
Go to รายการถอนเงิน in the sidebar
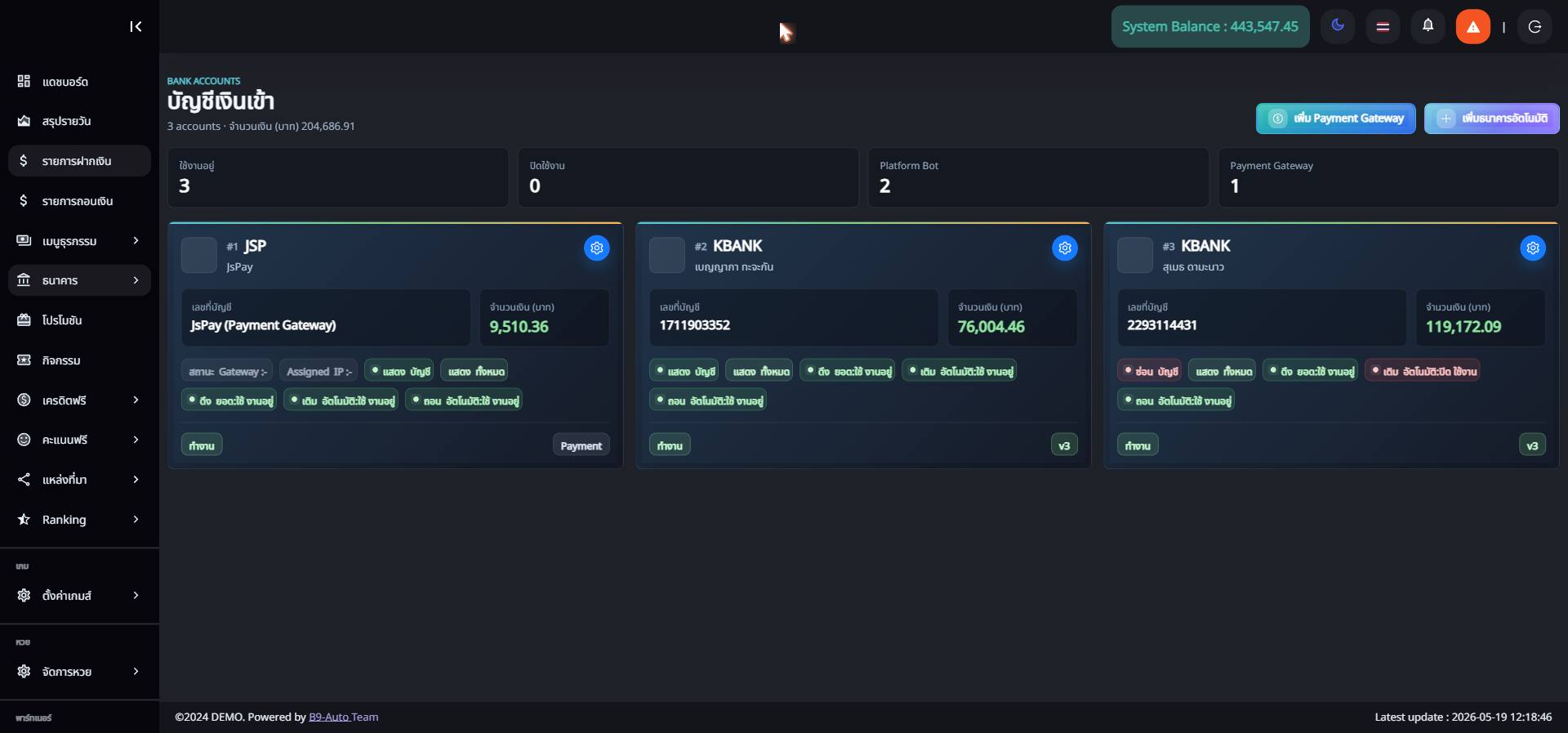79,201
